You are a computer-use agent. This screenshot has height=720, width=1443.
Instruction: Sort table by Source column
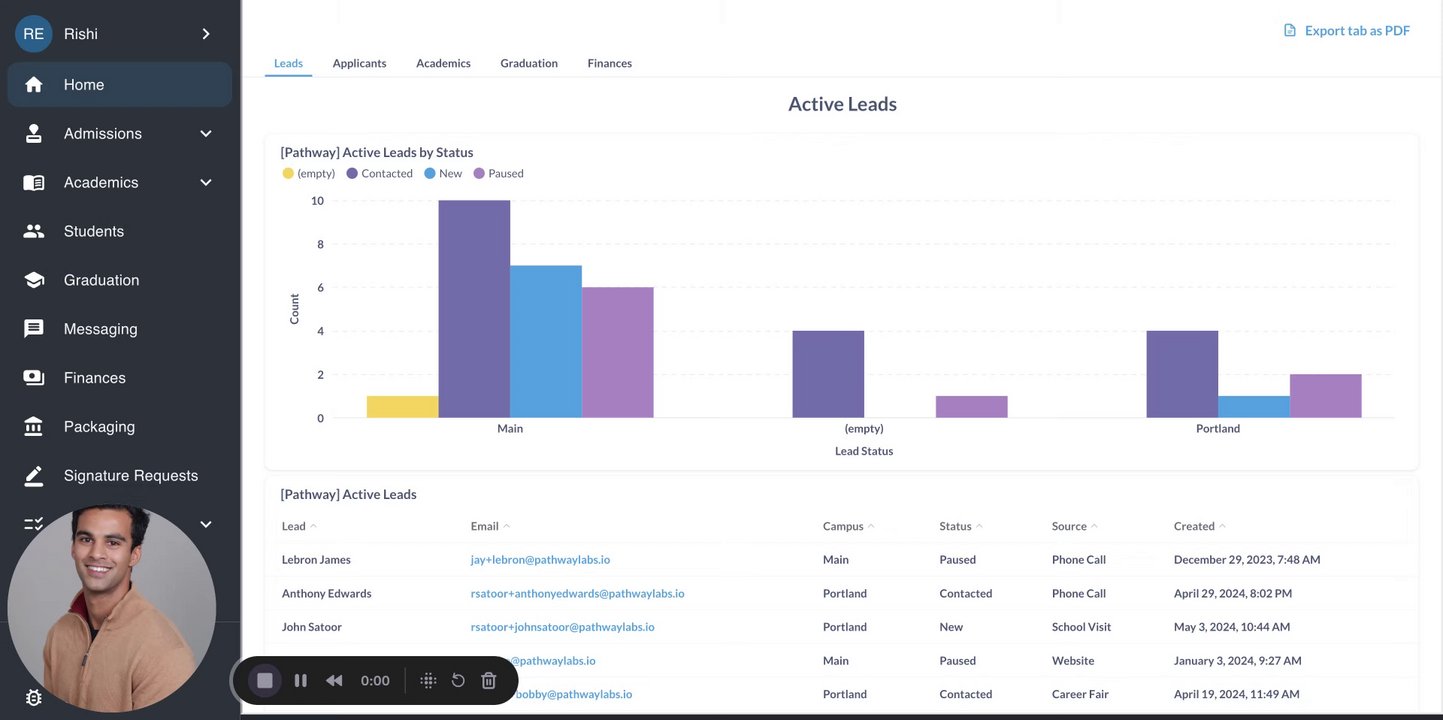[1074, 526]
